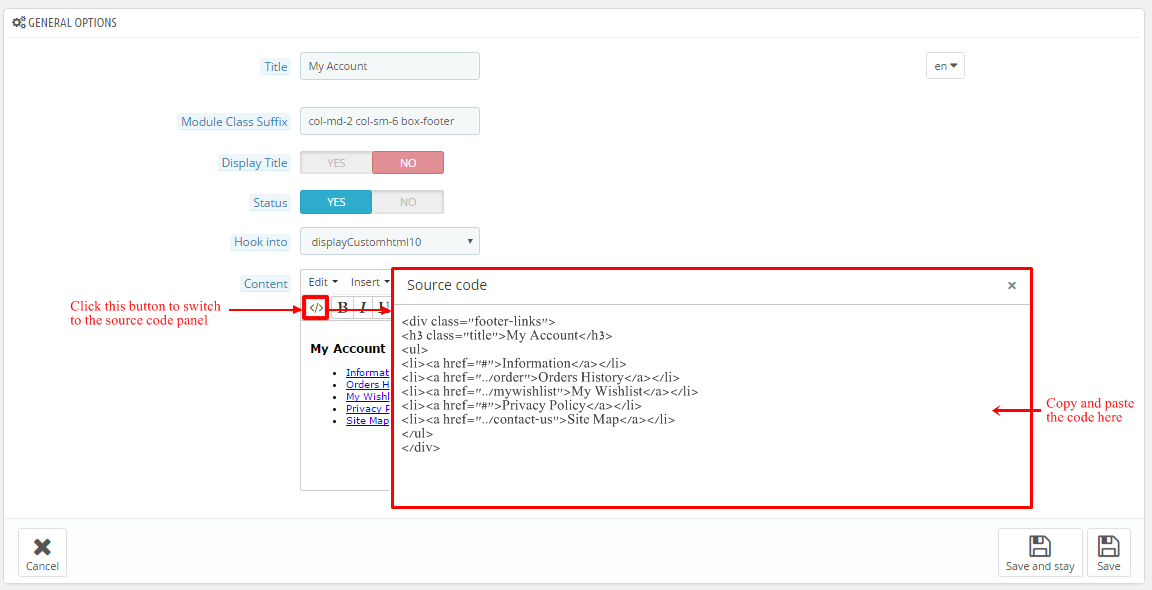Click the Cancel X icon
The height and width of the screenshot is (590, 1152).
43,546
